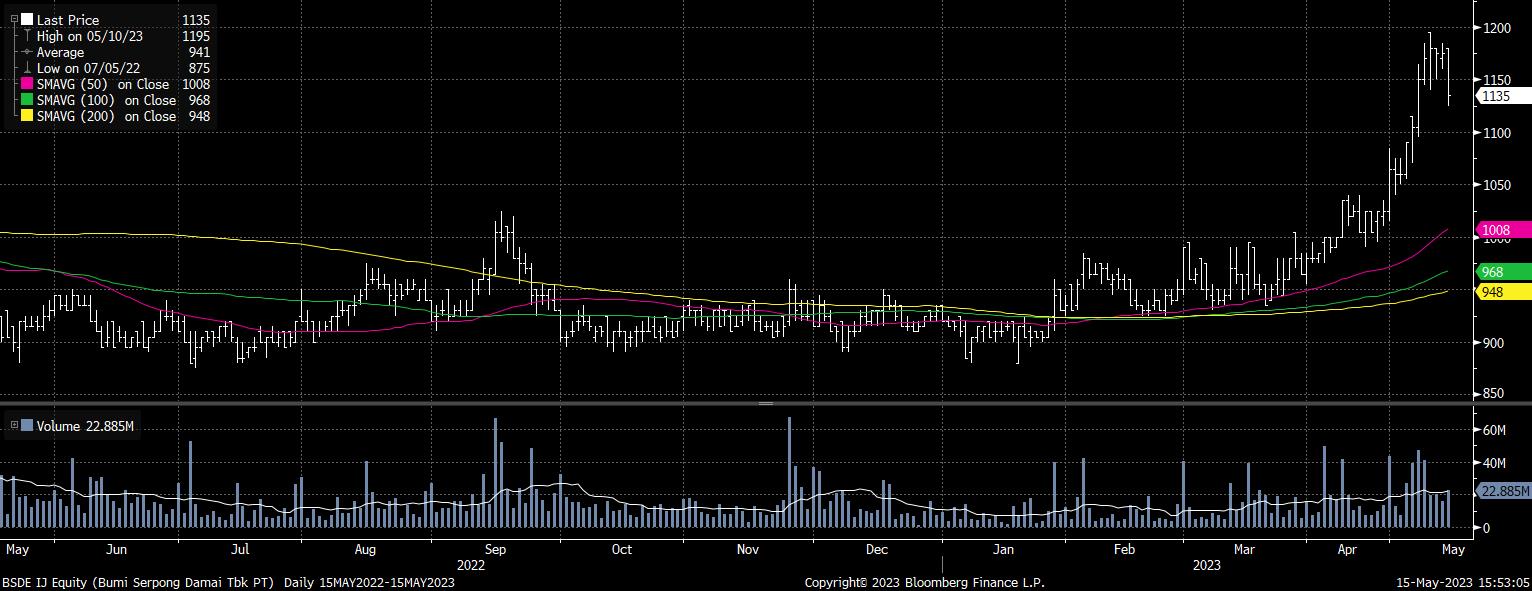
Task: Click the Sep label on the date axis
Action: 496,550
